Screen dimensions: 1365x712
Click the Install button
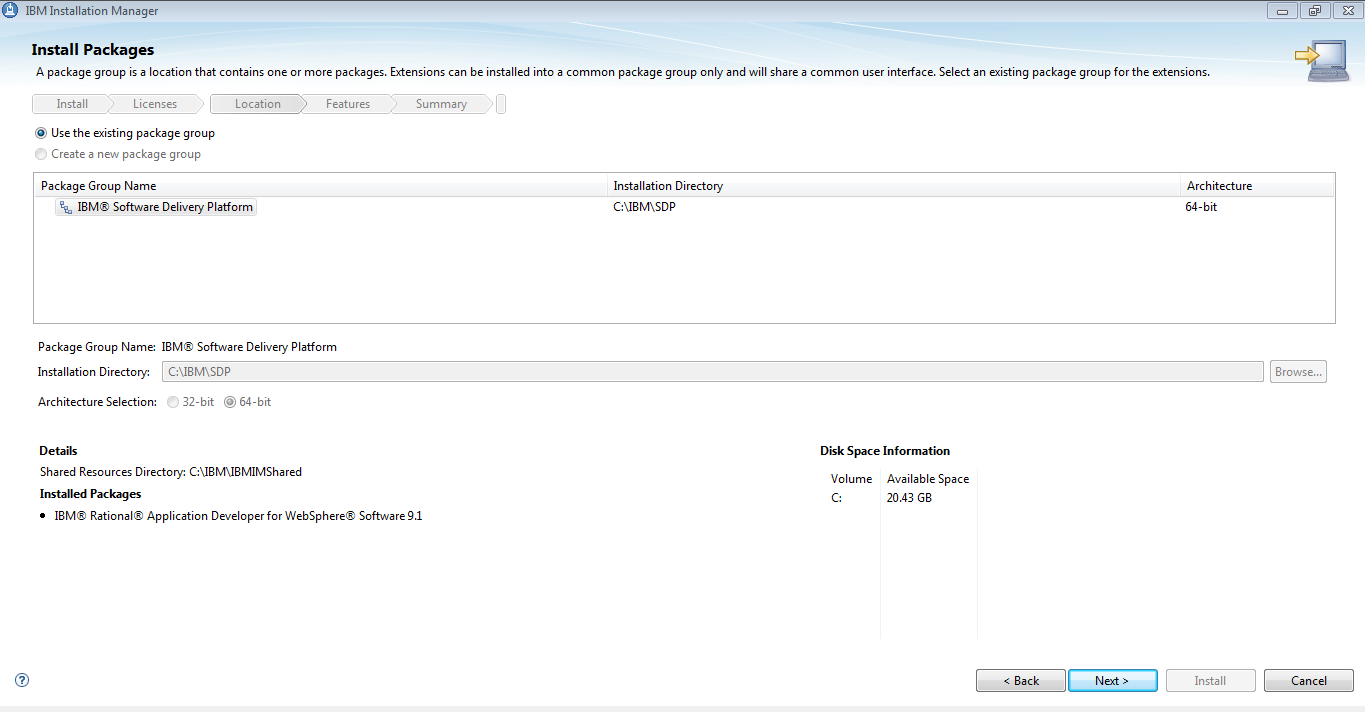pyautogui.click(x=1210, y=681)
